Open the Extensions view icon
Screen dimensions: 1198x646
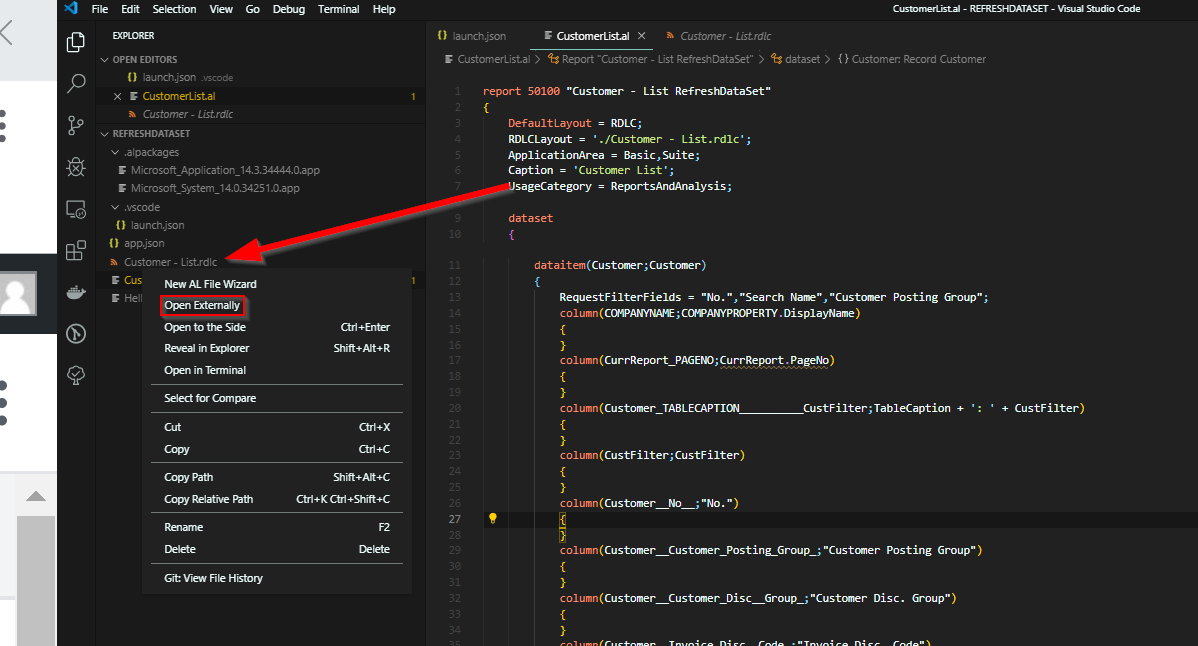pos(76,250)
